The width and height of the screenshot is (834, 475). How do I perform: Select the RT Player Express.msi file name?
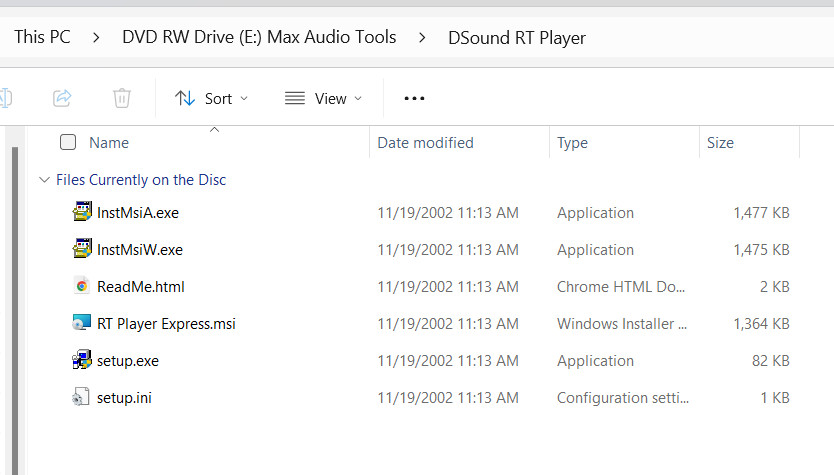tap(166, 324)
